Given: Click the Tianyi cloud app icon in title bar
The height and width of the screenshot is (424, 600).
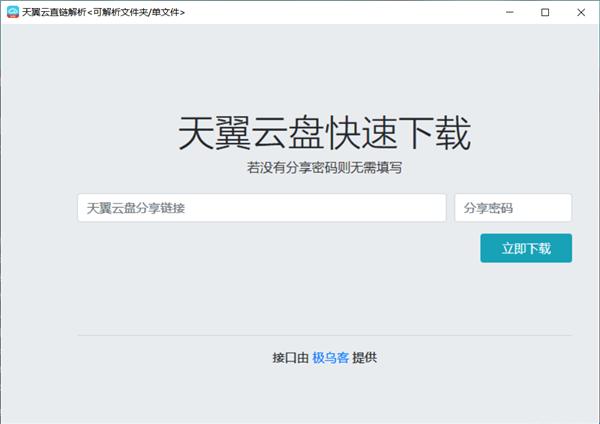Looking at the screenshot, I should [13, 12].
